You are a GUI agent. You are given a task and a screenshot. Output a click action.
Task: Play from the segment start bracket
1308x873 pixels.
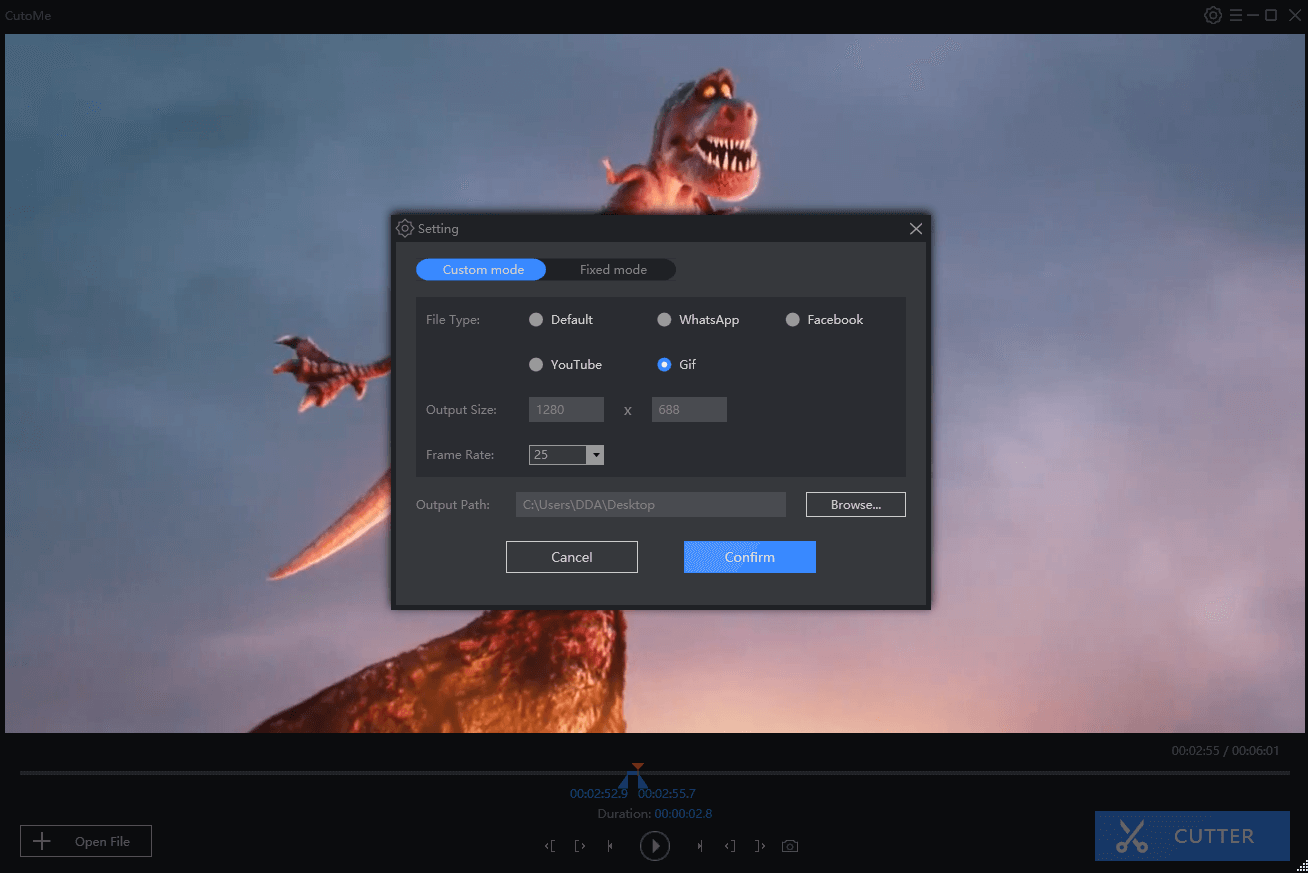(x=580, y=846)
